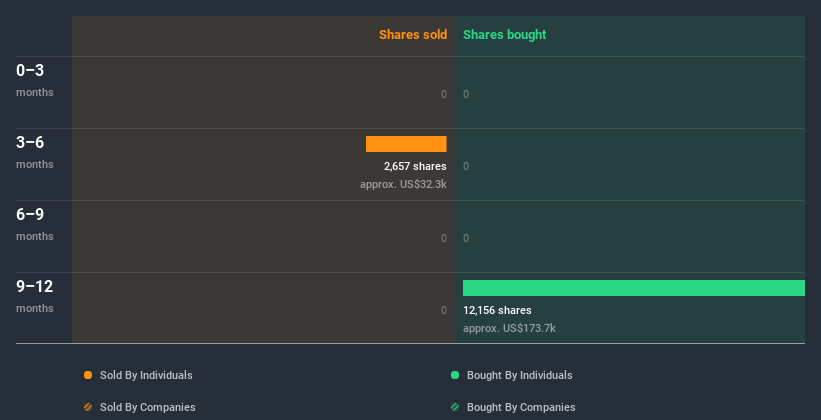Screen dimensions: 821x420
Task: Click the Shares sold column header
Action: [x=413, y=35]
